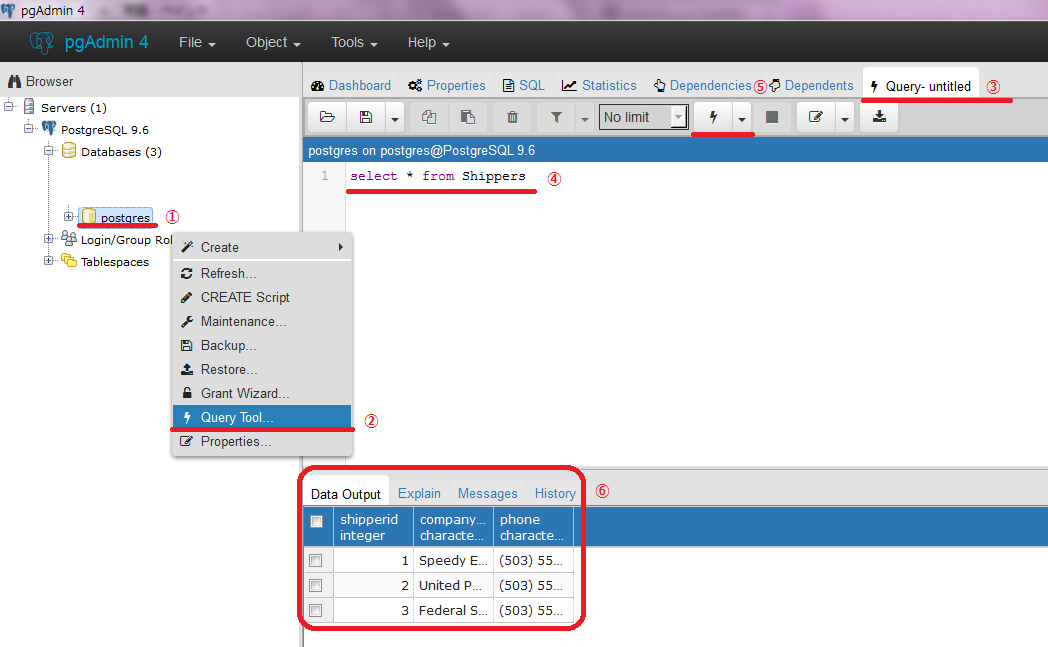1048x647 pixels.
Task: Click the Download as CSV icon
Action: pos(879,117)
